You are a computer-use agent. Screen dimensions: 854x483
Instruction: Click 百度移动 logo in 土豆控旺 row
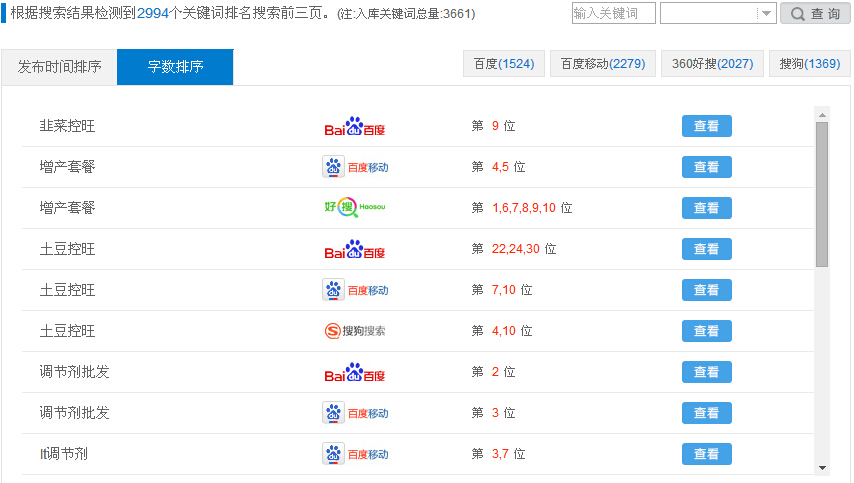point(355,290)
